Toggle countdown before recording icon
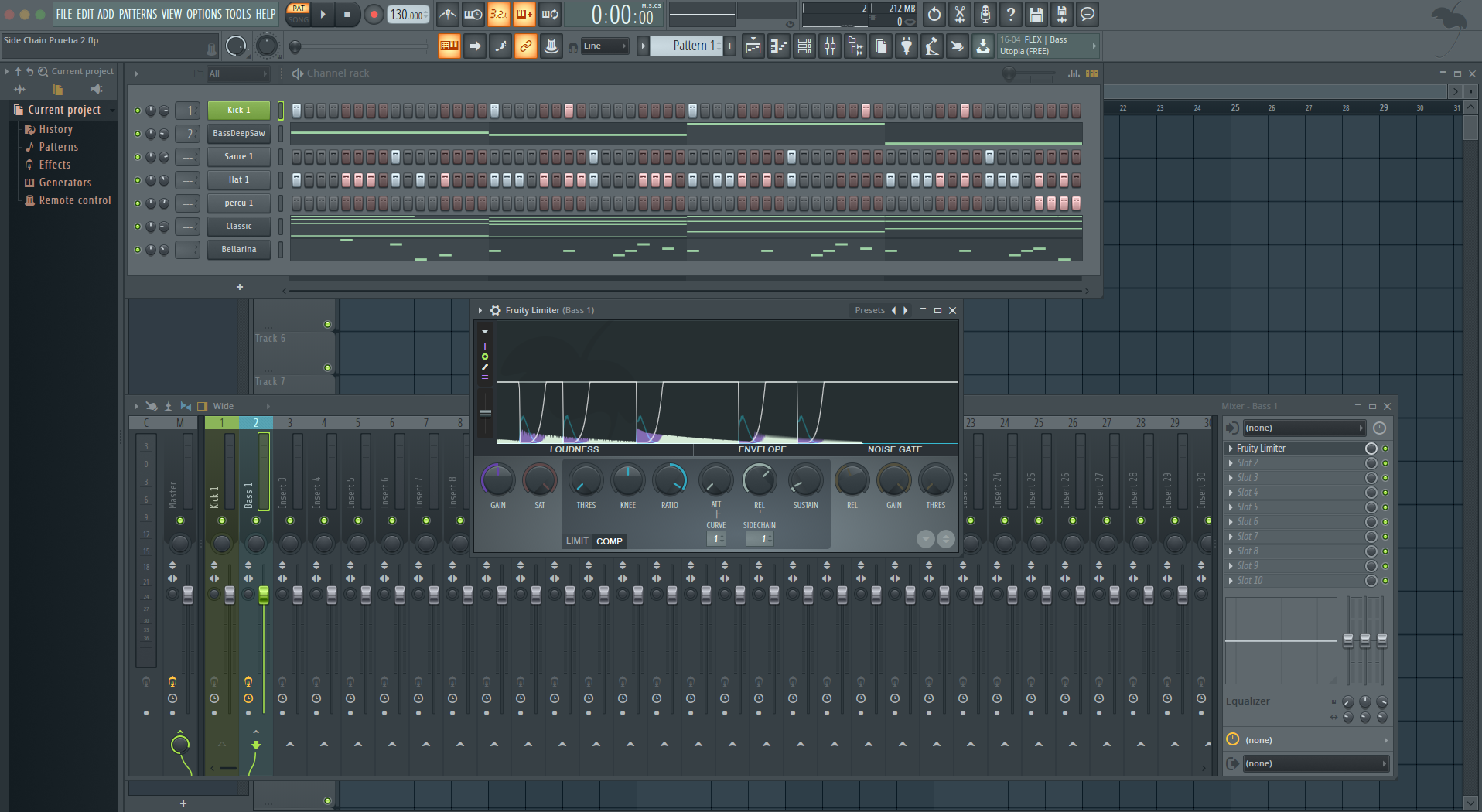The width and height of the screenshot is (1482, 812). tap(499, 14)
